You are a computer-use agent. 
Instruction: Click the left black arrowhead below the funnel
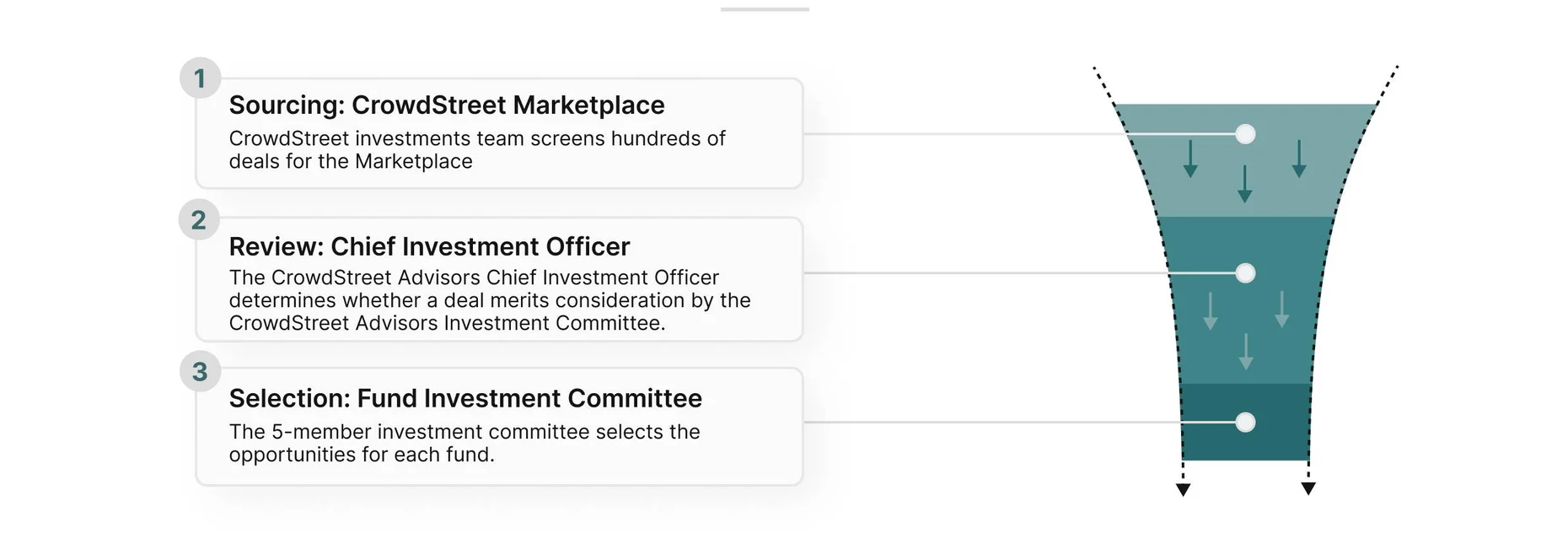pos(1184,490)
